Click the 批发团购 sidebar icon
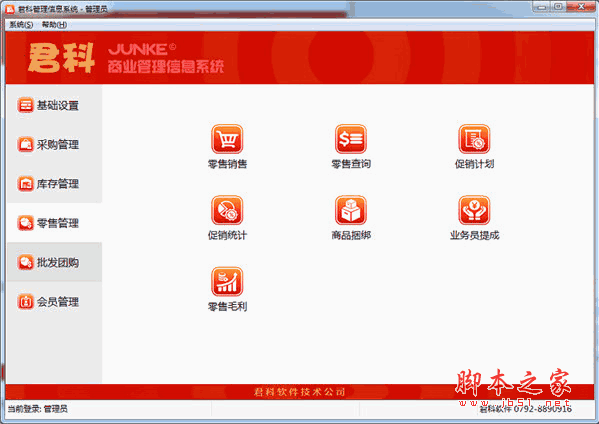This screenshot has width=599, height=424. (x=26, y=262)
